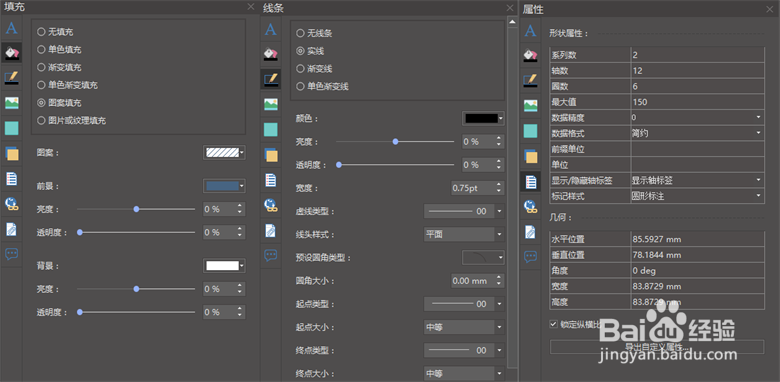Open 数据精度 dropdown
The width and height of the screenshot is (780, 382).
pyautogui.click(x=697, y=117)
